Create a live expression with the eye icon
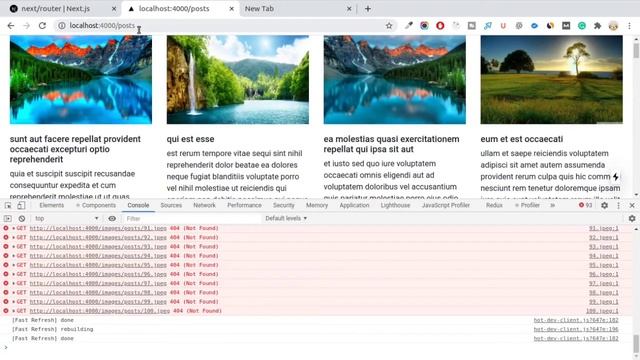Viewport: 640px width, 360px height. [112, 218]
